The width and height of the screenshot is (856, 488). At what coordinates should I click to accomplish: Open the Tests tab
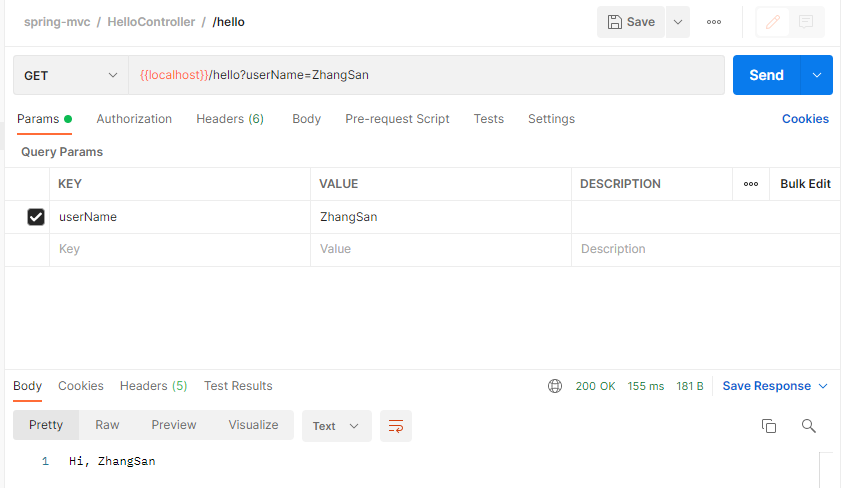[x=489, y=119]
